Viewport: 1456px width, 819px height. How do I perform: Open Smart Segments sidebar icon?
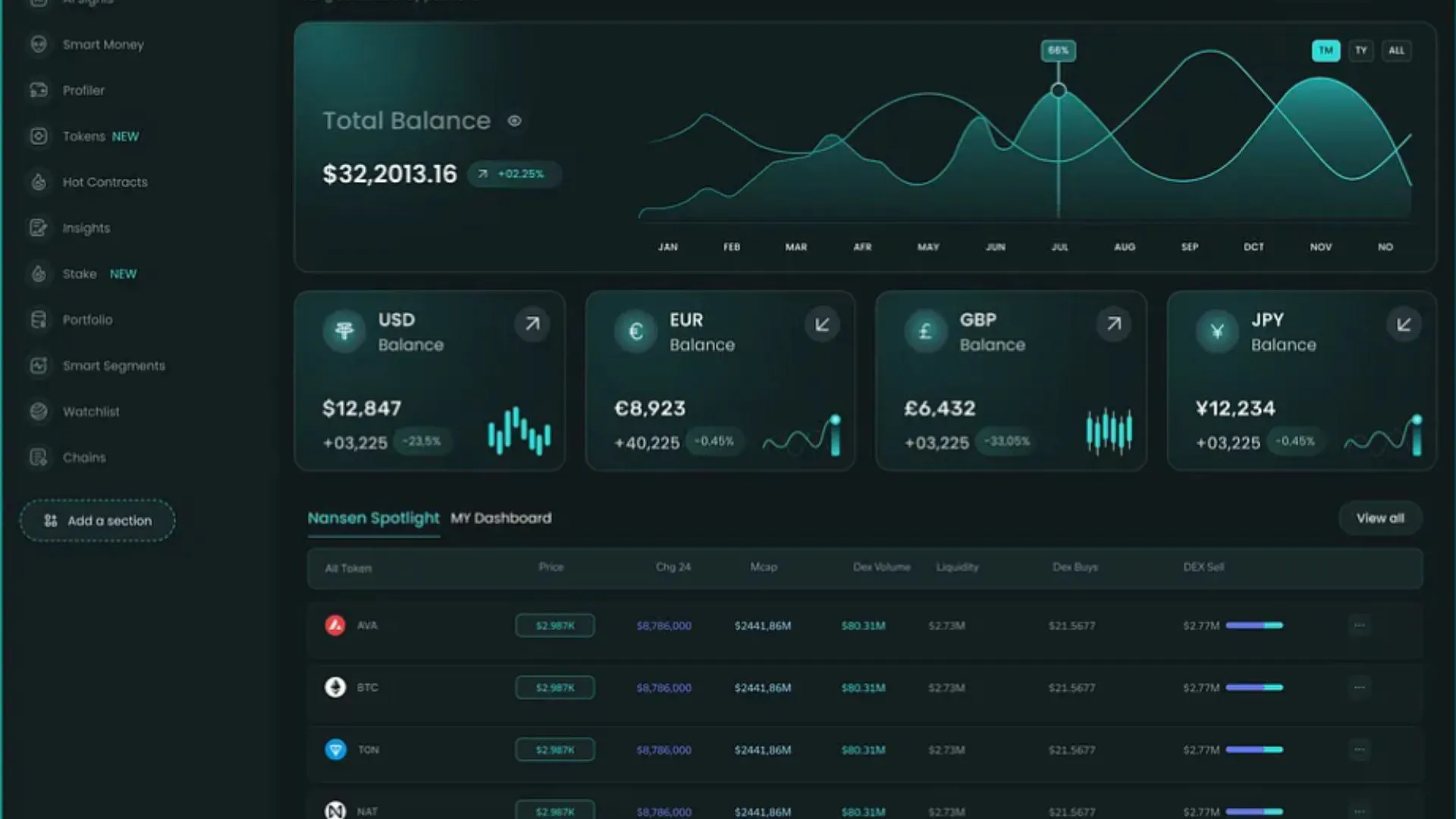pyautogui.click(x=39, y=366)
